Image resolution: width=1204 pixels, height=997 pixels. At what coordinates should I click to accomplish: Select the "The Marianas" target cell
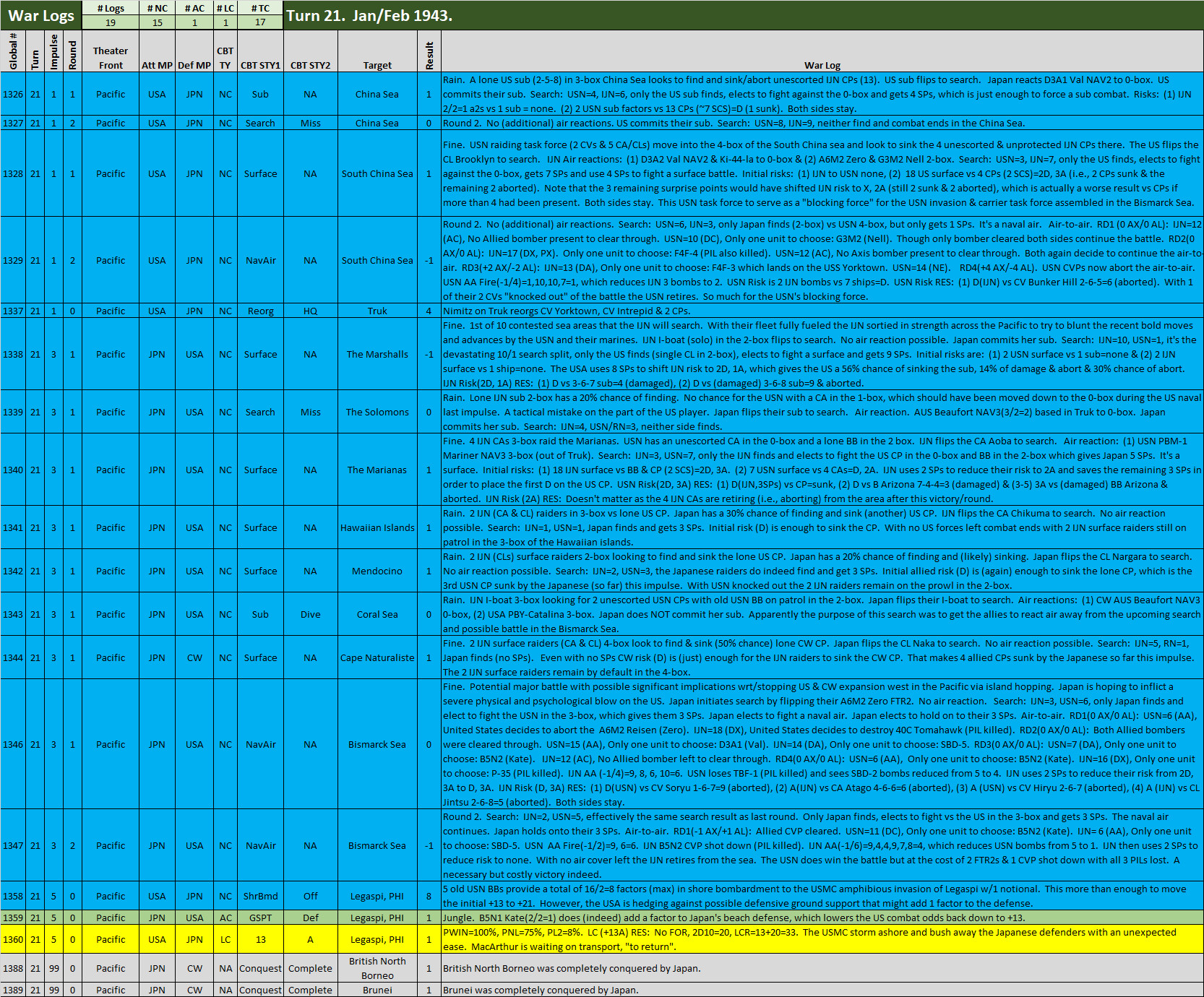[x=377, y=470]
